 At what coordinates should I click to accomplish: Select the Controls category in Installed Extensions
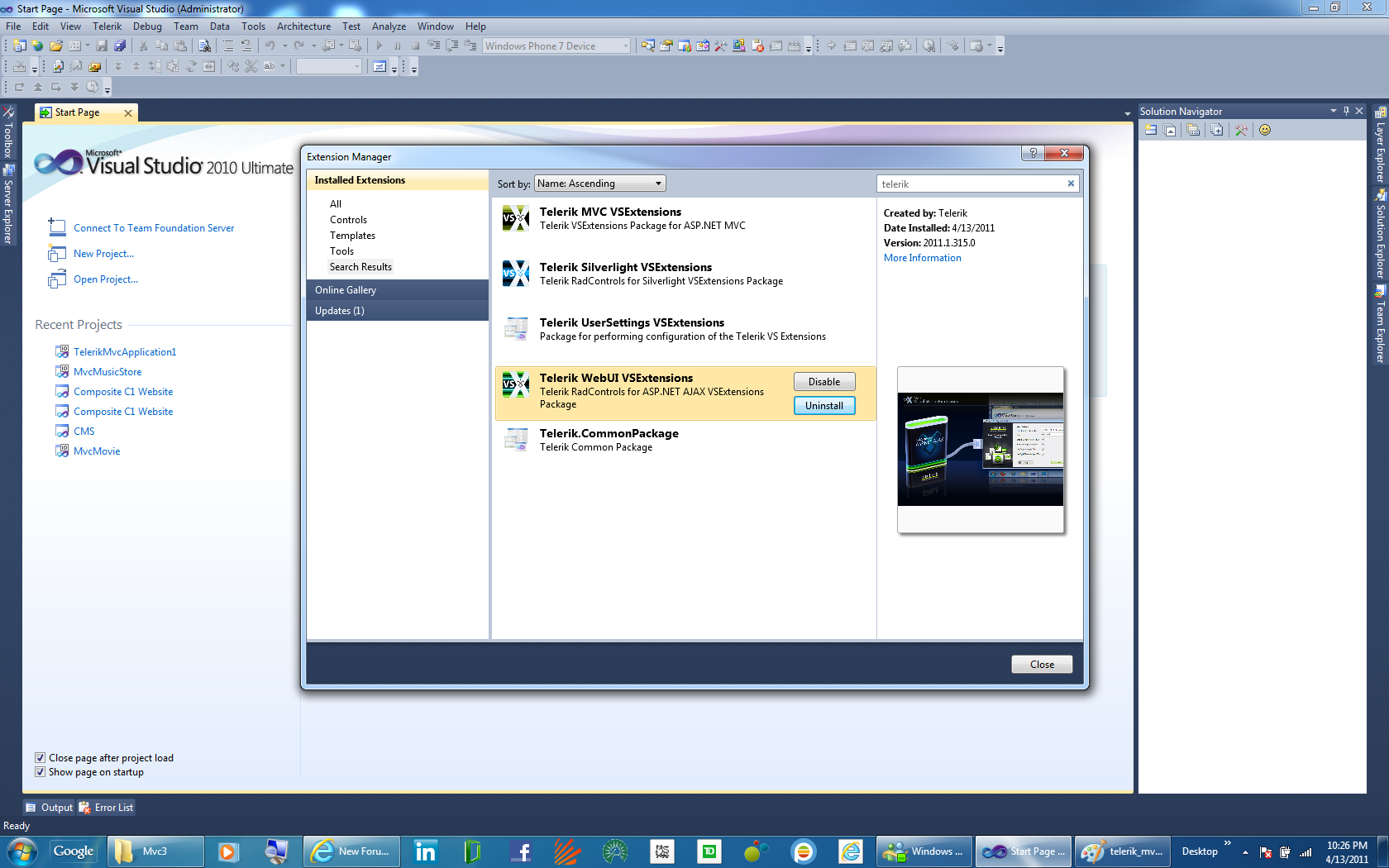pos(348,220)
